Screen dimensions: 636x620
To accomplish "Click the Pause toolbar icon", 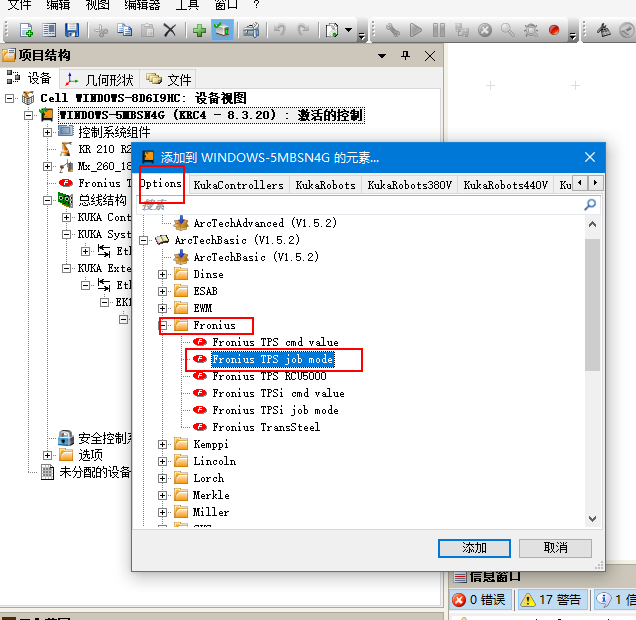I will click(439, 30).
